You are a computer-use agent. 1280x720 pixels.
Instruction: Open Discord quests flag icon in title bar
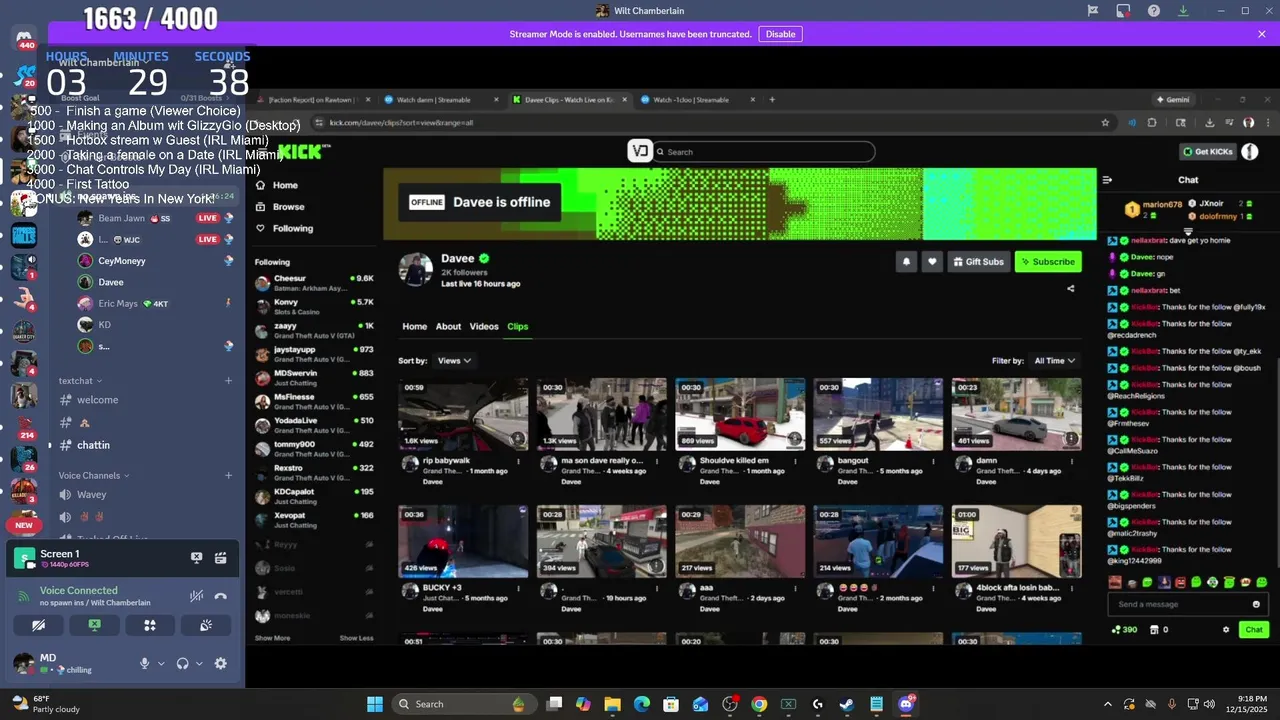(1093, 11)
